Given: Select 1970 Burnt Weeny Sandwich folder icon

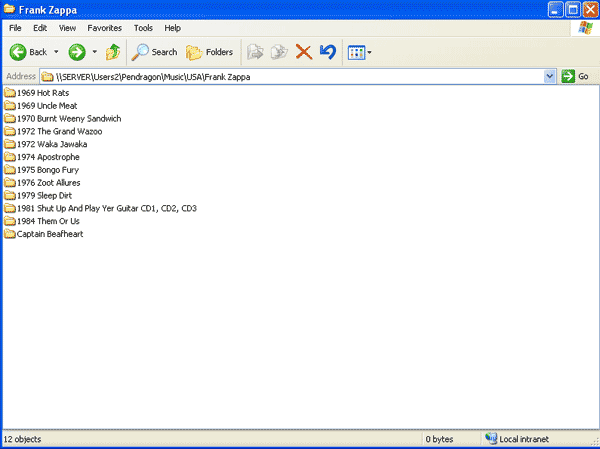Looking at the screenshot, I should pos(10,118).
